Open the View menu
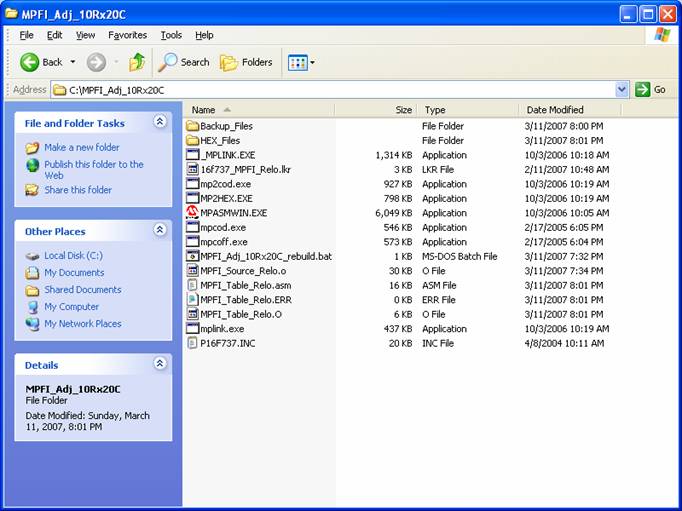 coord(85,35)
